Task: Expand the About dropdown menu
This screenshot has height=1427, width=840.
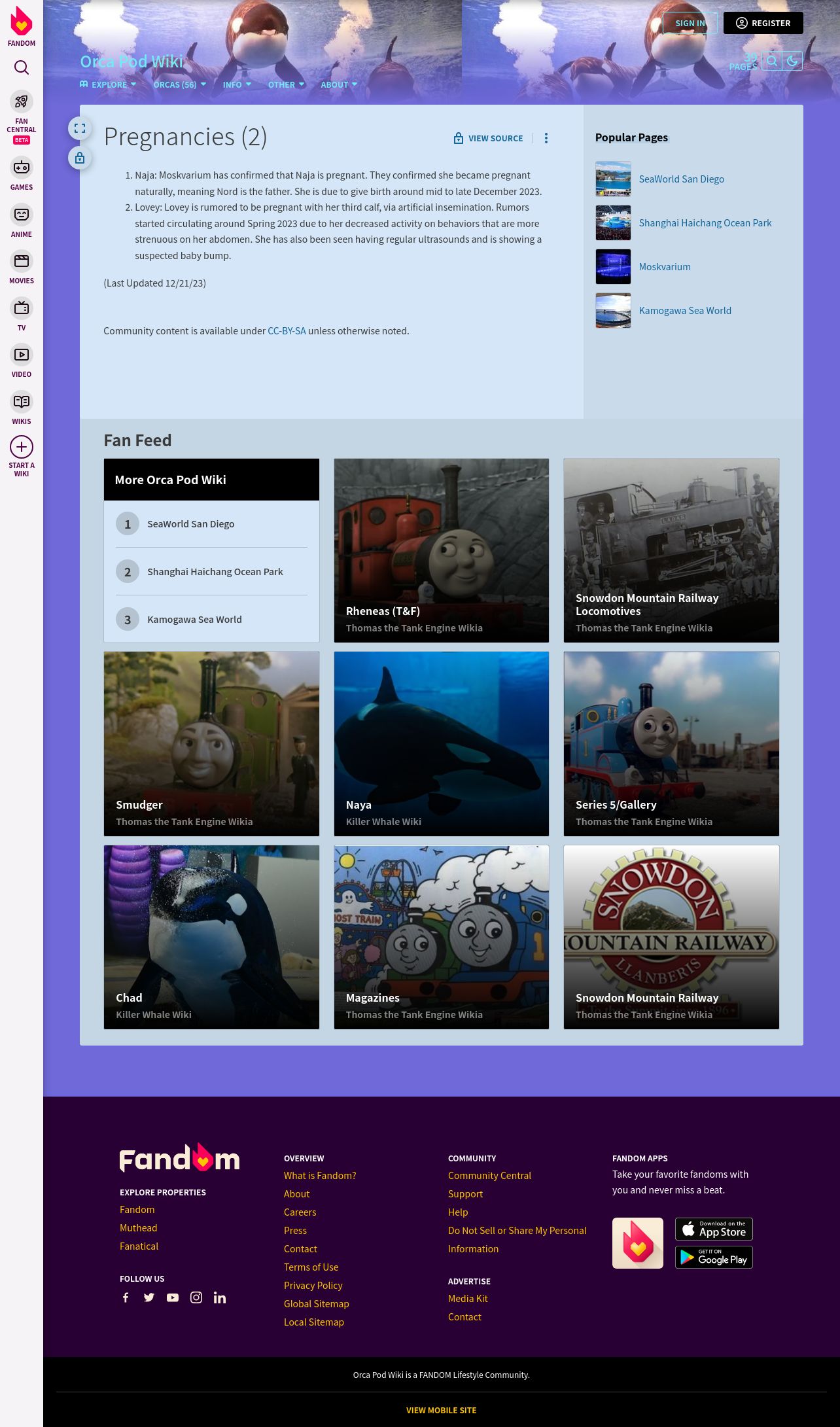Action: [339, 84]
